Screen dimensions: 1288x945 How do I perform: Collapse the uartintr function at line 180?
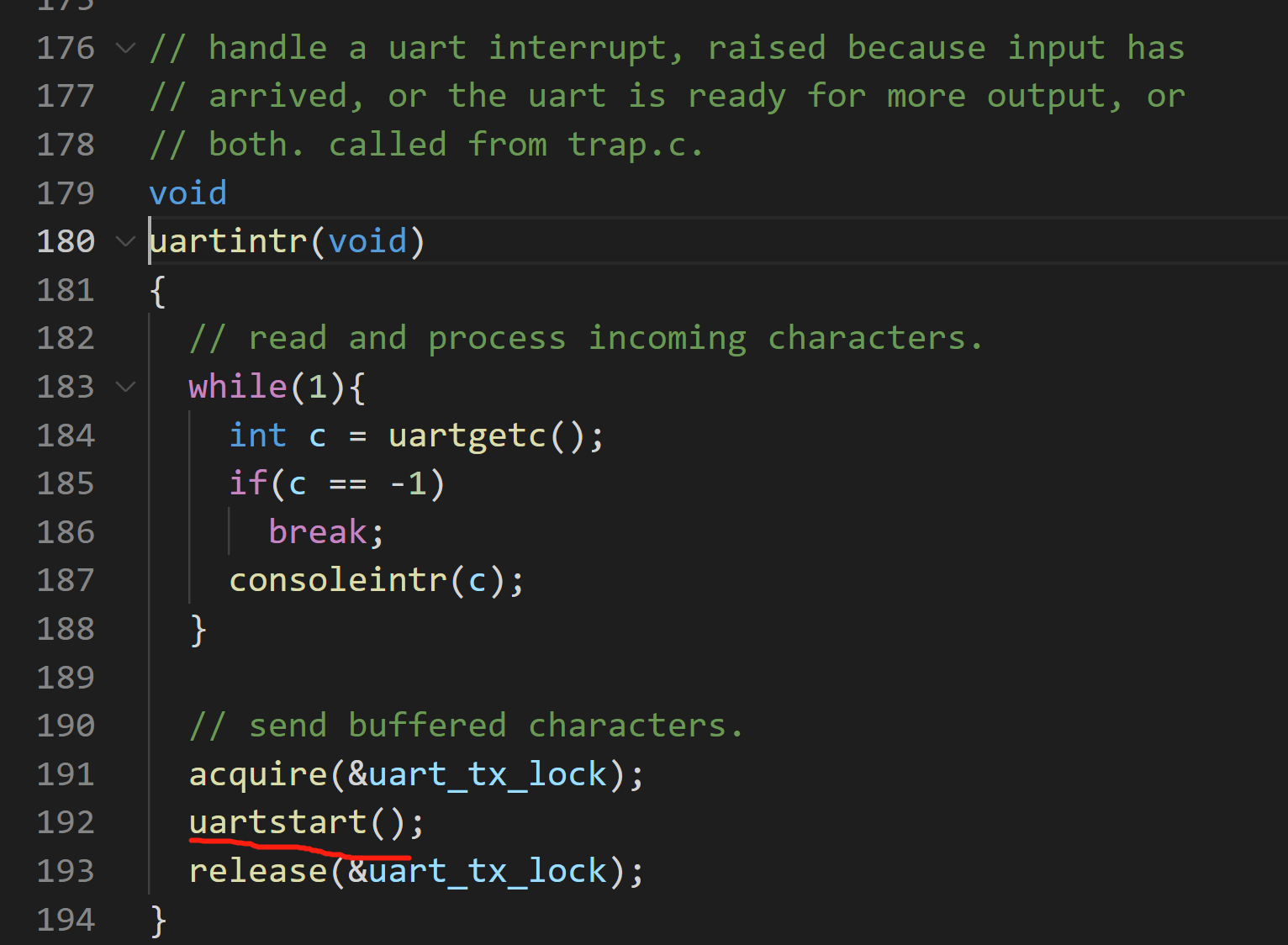pyautogui.click(x=125, y=241)
